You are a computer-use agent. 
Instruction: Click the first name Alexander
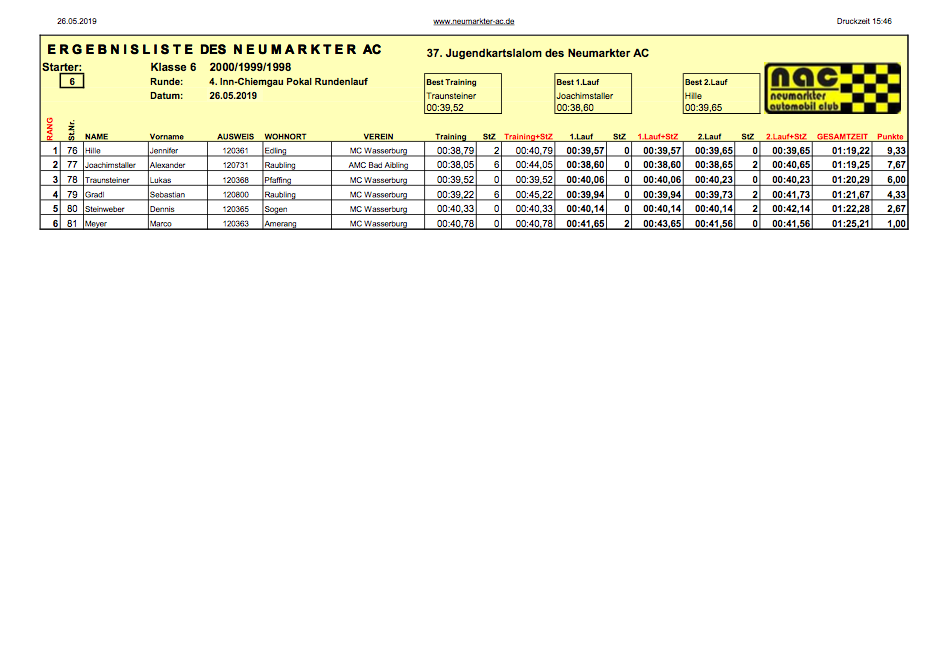[x=168, y=165]
